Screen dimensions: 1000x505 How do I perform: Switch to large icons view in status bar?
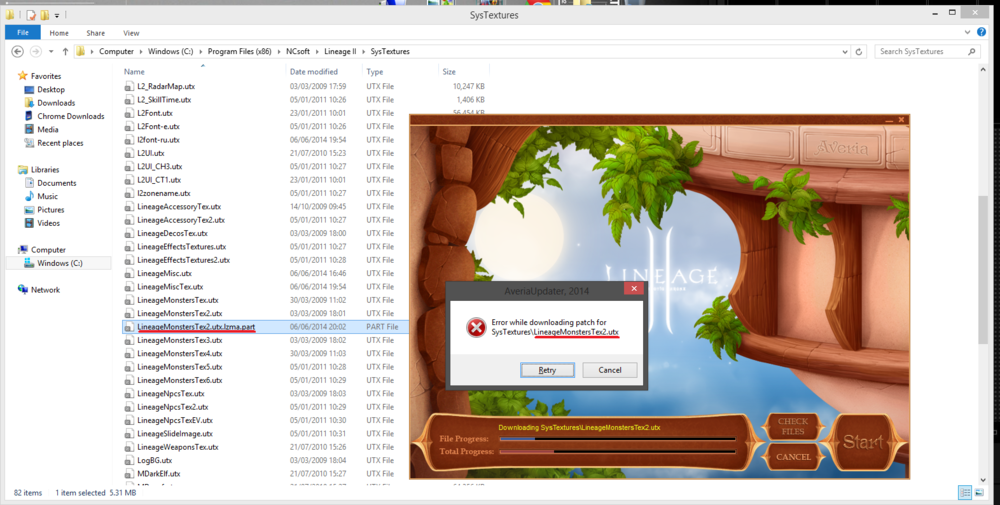[979, 493]
